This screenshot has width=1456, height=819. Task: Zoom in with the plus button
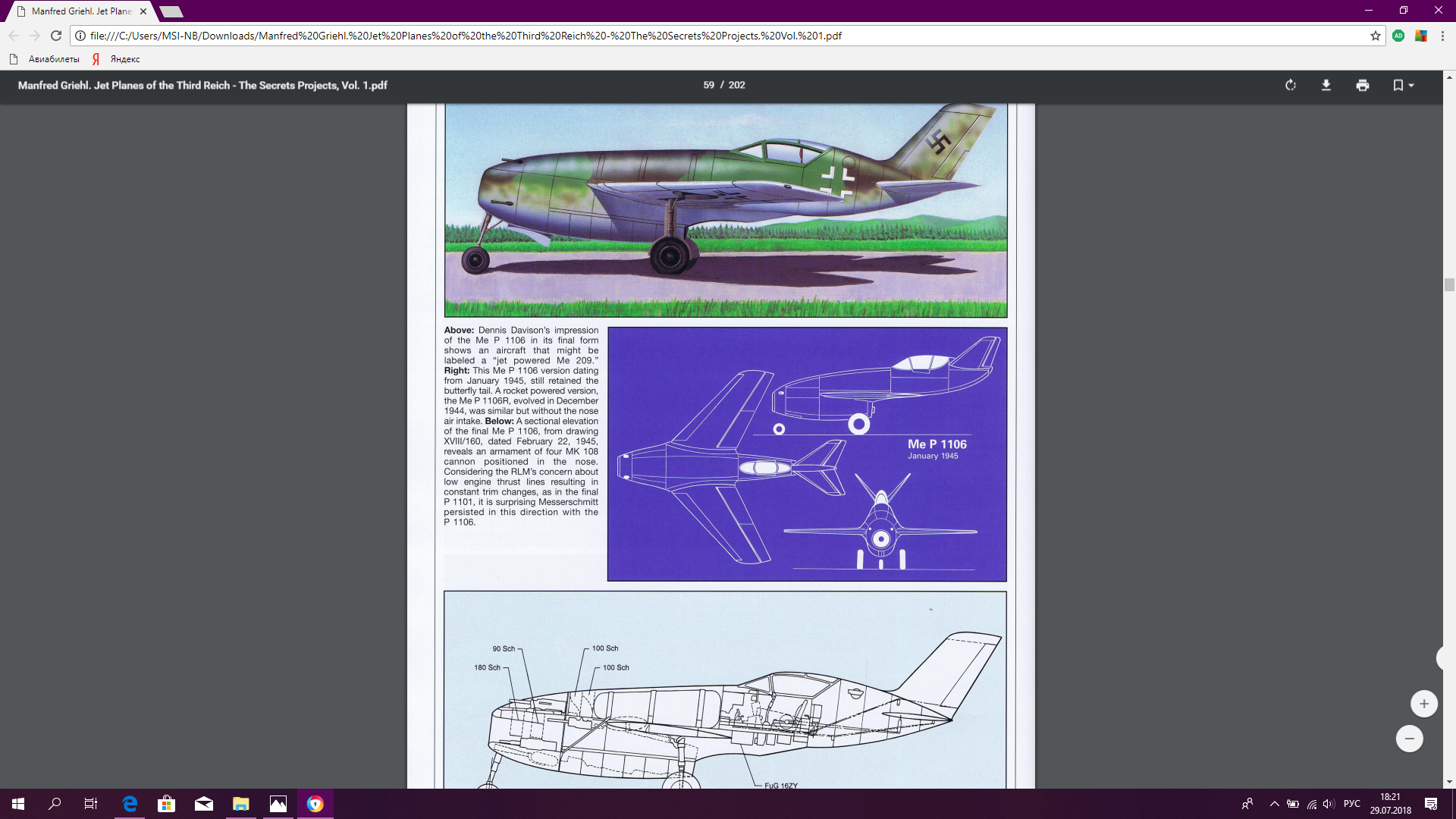pos(1423,704)
